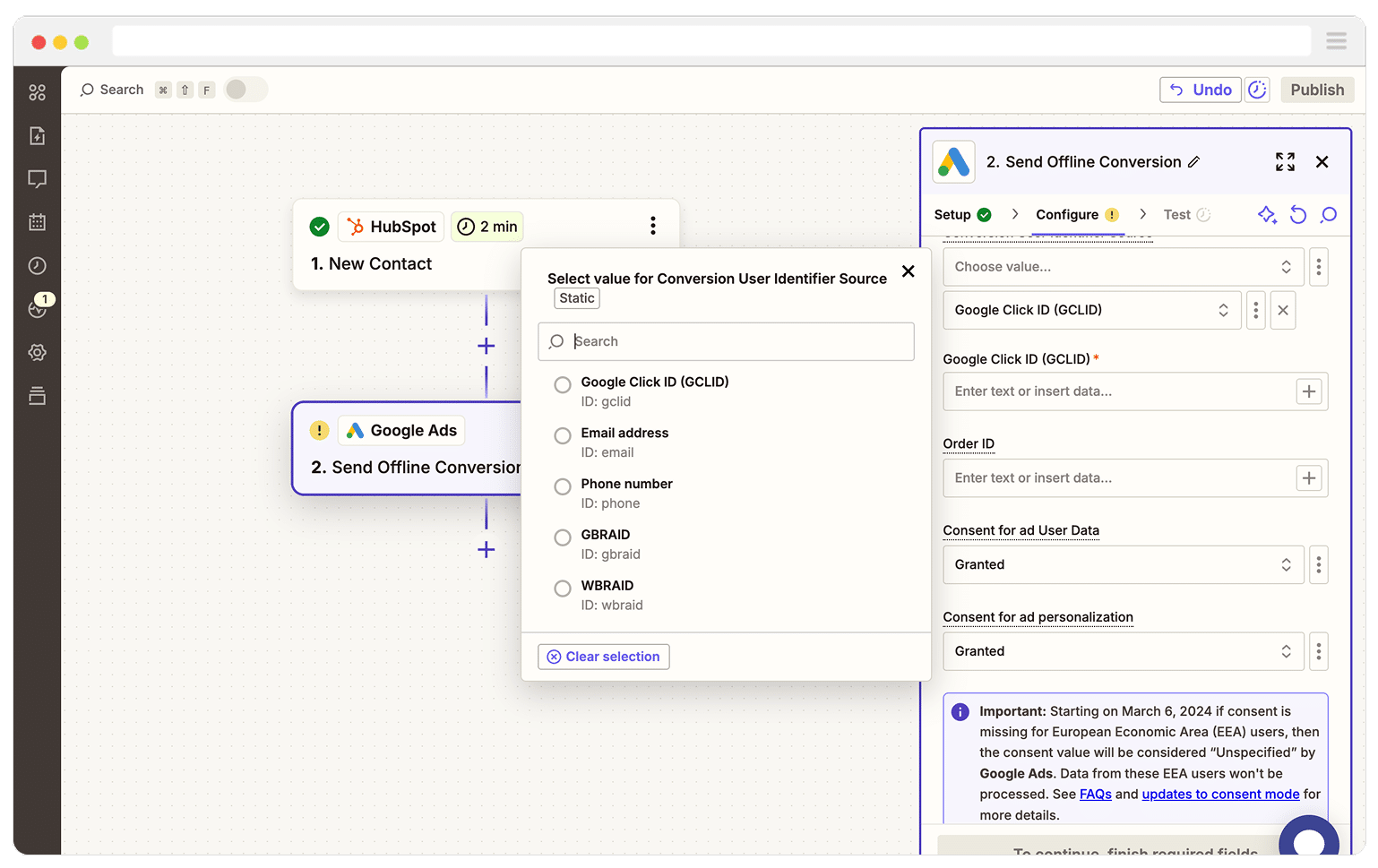Open the versions stack icon in sidebar

pyautogui.click(x=37, y=396)
